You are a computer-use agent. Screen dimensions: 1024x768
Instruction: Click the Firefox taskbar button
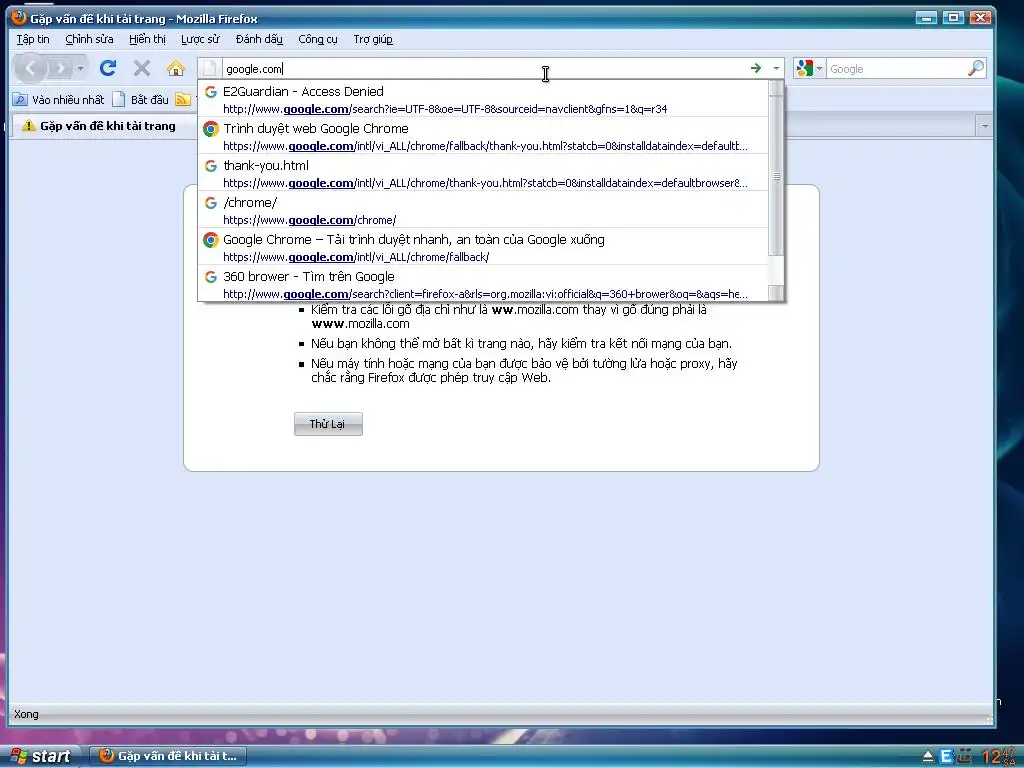pyautogui.click(x=168, y=756)
